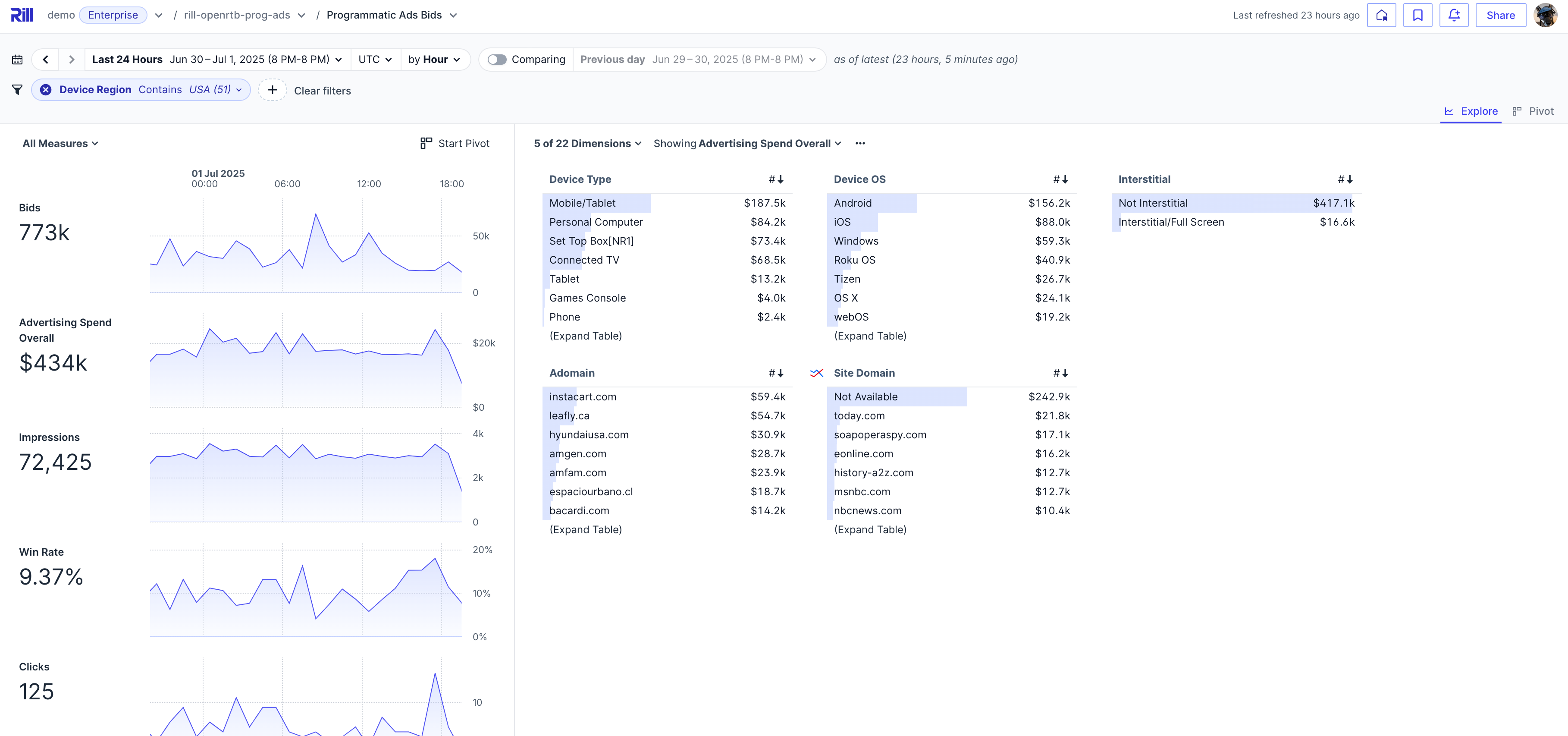Add a new filter with the plus icon
Viewport: 1568px width, 736px height.
272,89
